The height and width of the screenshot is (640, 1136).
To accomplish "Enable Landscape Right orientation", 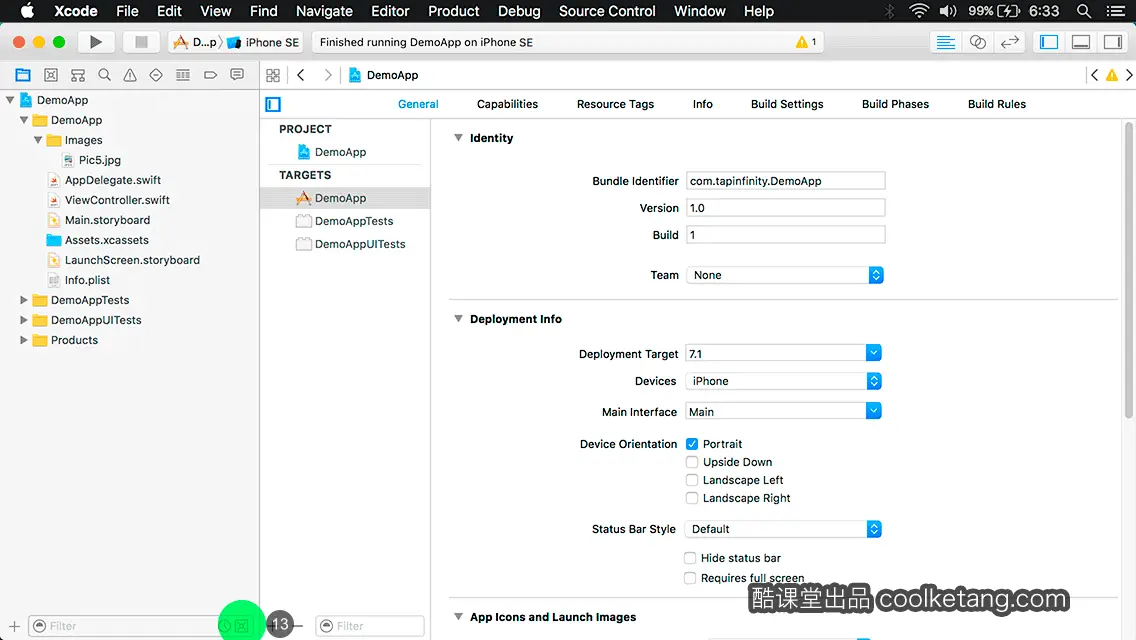I will click(692, 498).
